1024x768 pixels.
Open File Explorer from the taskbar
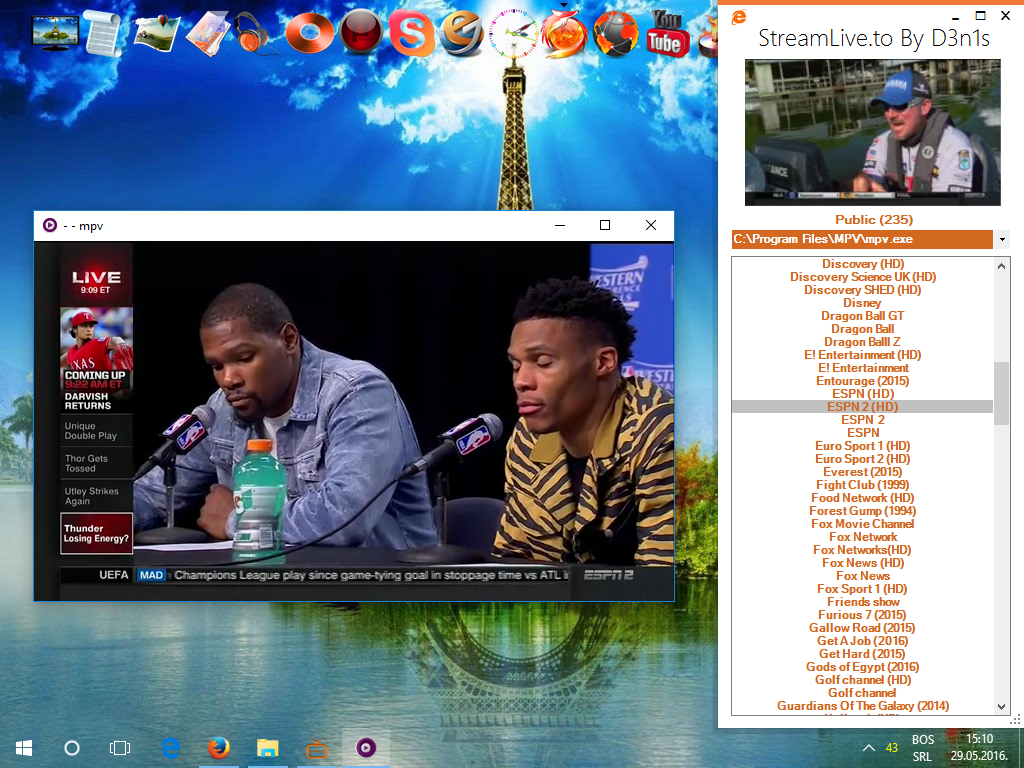(x=268, y=748)
